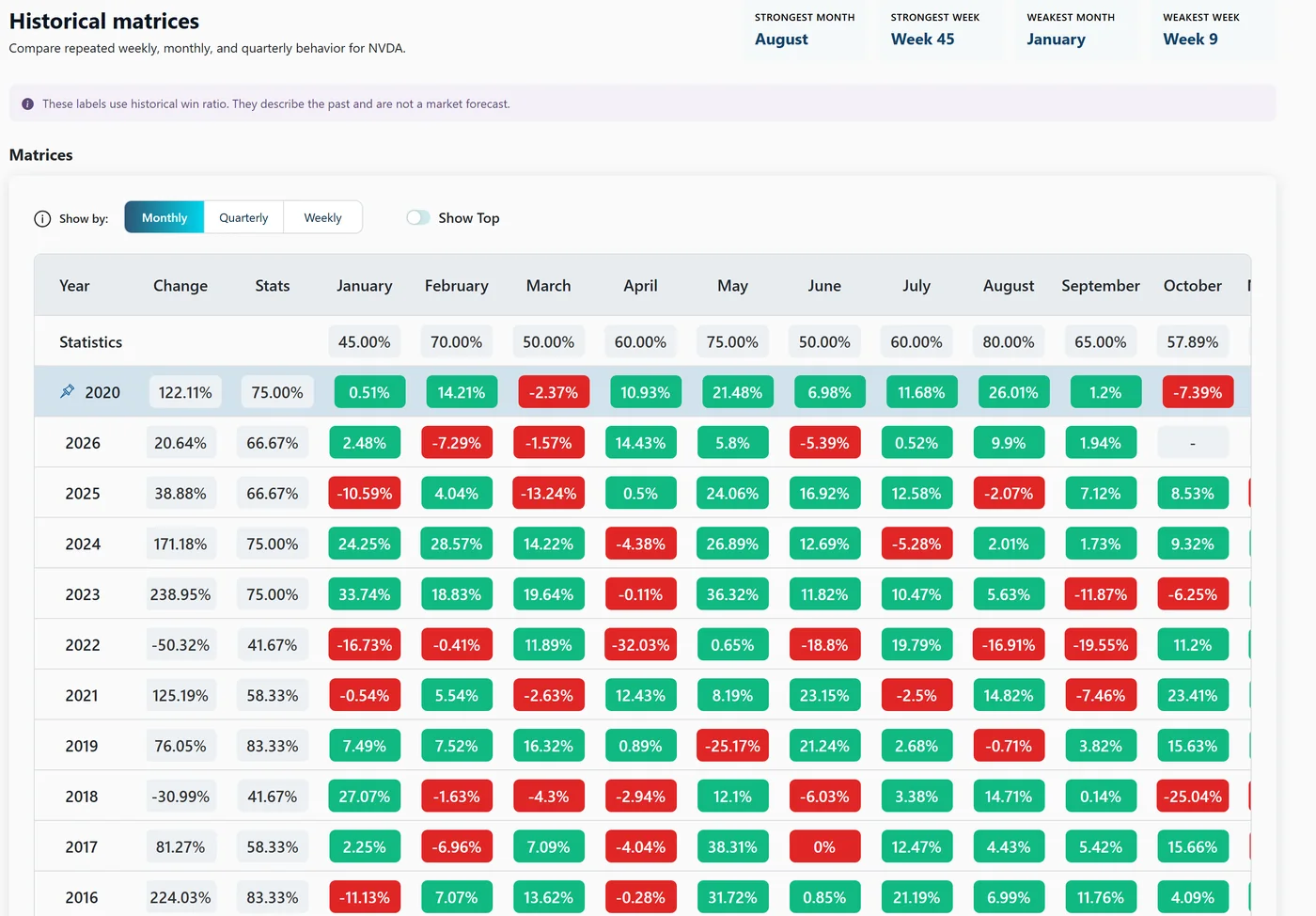This screenshot has height=916, width=1316.
Task: Click the 2026 October empty dash cell
Action: pos(1193,443)
